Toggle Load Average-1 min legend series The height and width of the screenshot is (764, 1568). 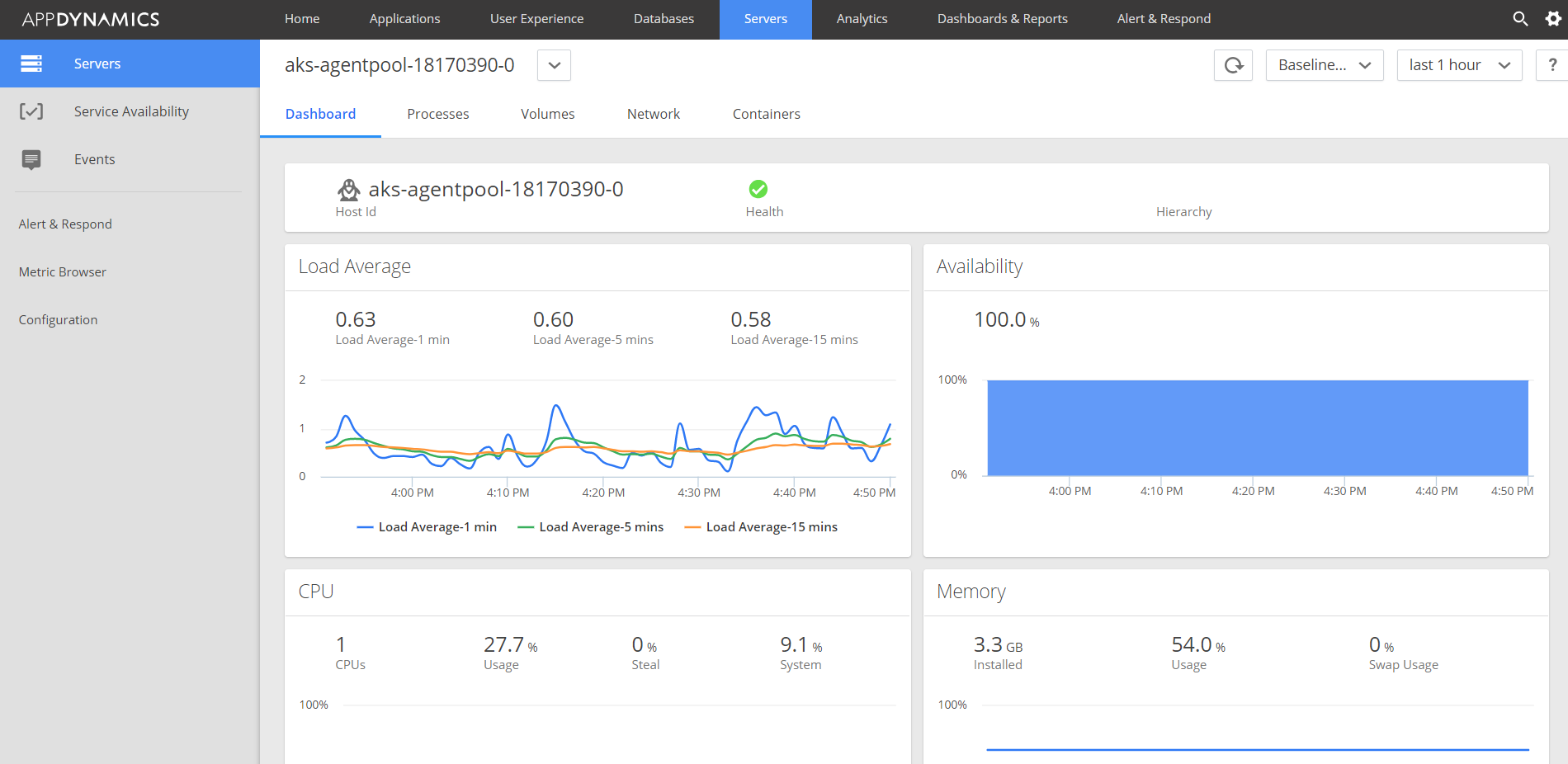pyautogui.click(x=427, y=527)
